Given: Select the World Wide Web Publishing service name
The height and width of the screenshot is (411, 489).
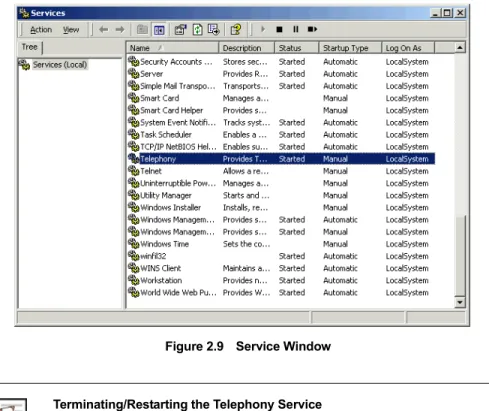Looking at the screenshot, I should tap(178, 293).
